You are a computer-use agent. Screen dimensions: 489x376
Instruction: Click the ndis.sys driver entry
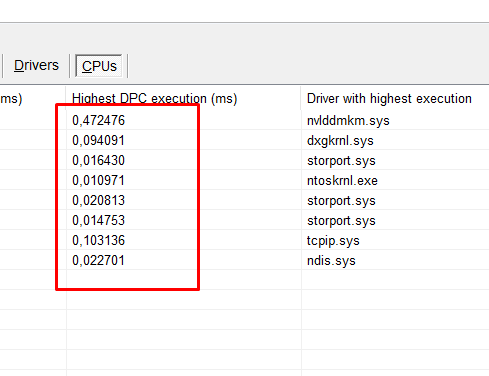tap(331, 261)
